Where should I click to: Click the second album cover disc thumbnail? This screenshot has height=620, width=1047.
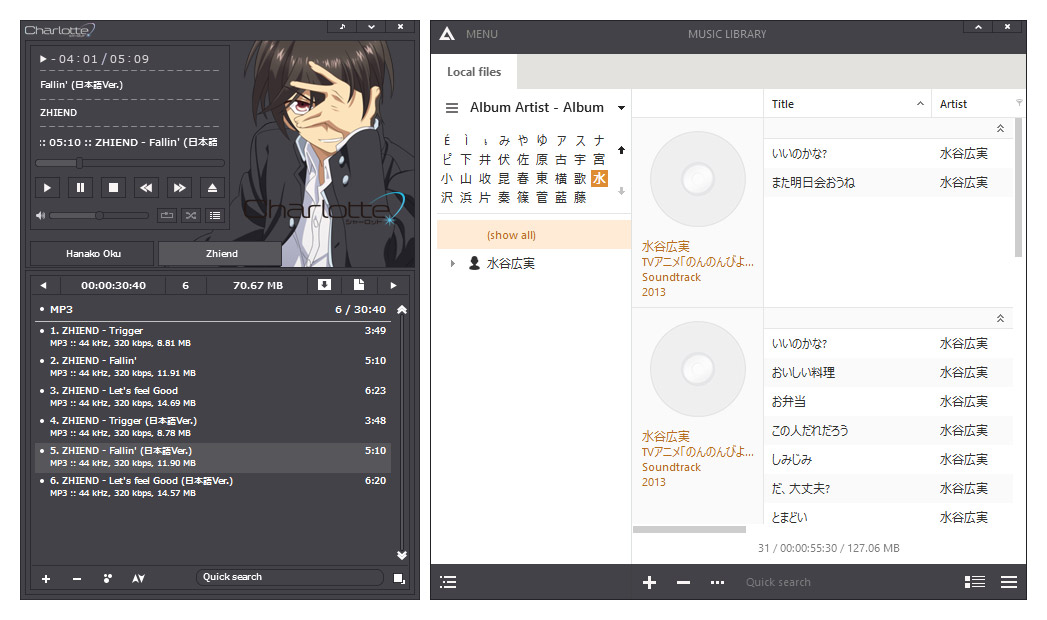pyautogui.click(x=698, y=368)
